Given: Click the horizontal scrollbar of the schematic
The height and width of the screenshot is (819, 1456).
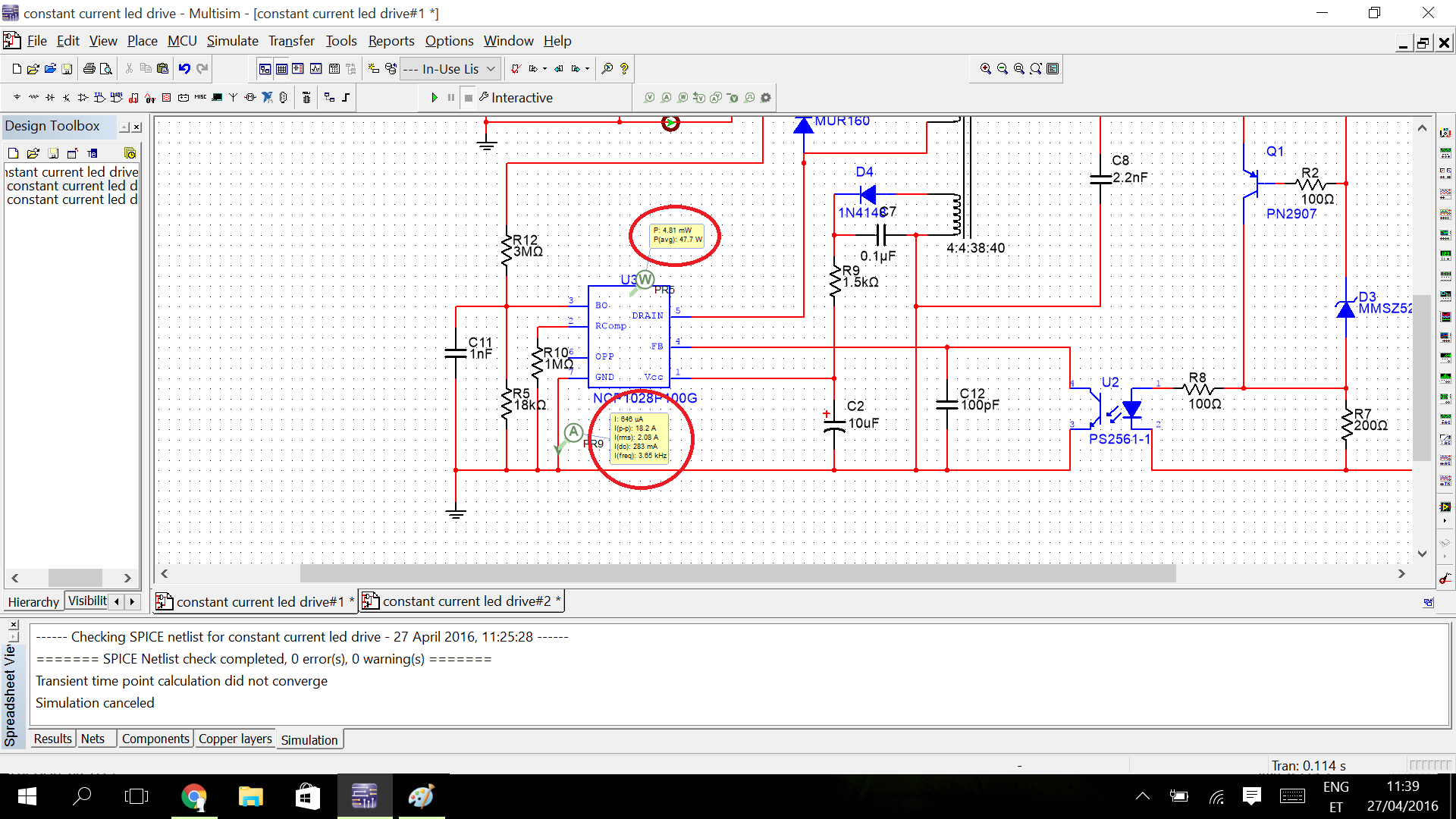Looking at the screenshot, I should (737, 573).
